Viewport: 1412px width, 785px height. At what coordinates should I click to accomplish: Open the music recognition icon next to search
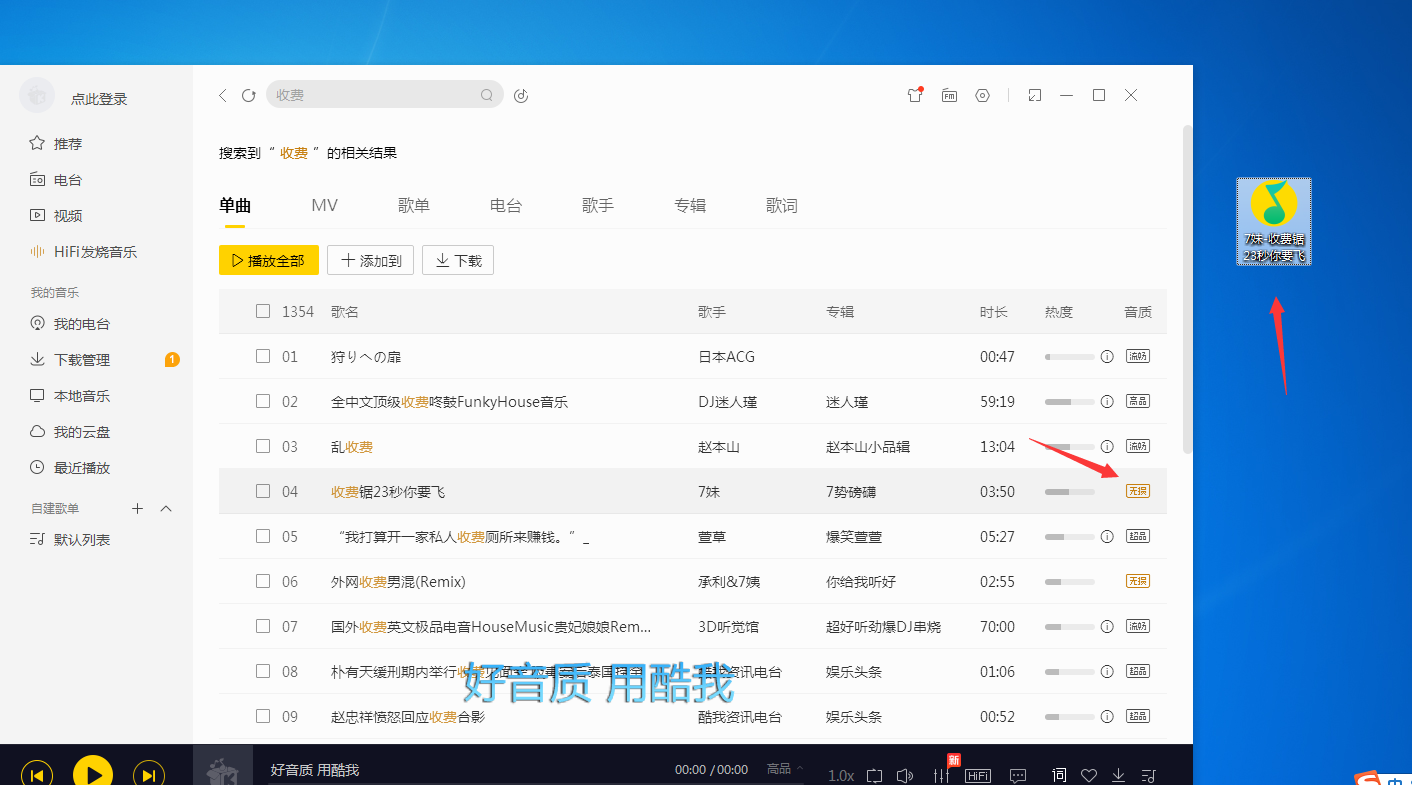[x=521, y=95]
